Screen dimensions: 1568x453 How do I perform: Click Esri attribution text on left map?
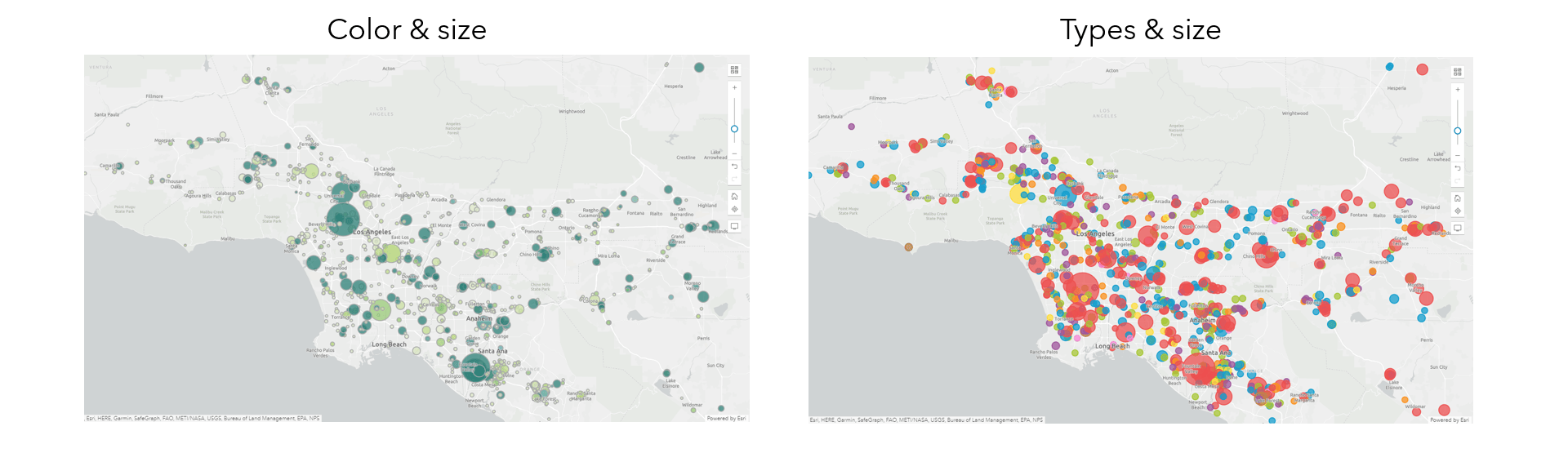tap(203, 418)
